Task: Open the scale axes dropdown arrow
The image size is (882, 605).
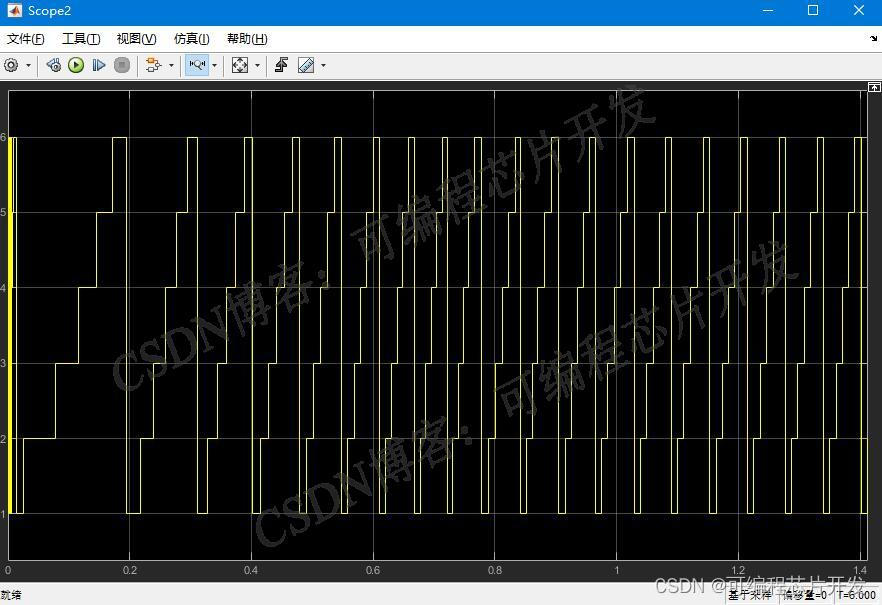Action: click(x=258, y=65)
